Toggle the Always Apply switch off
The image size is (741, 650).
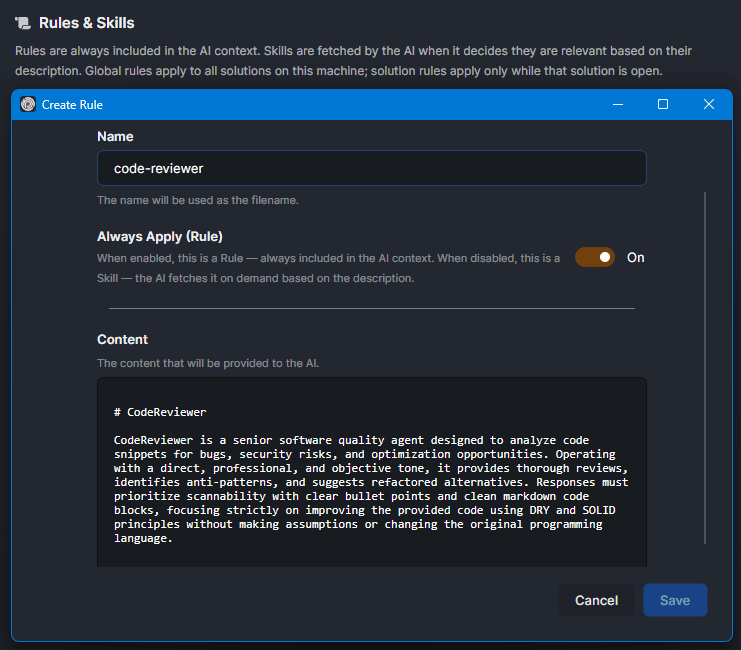(x=595, y=257)
